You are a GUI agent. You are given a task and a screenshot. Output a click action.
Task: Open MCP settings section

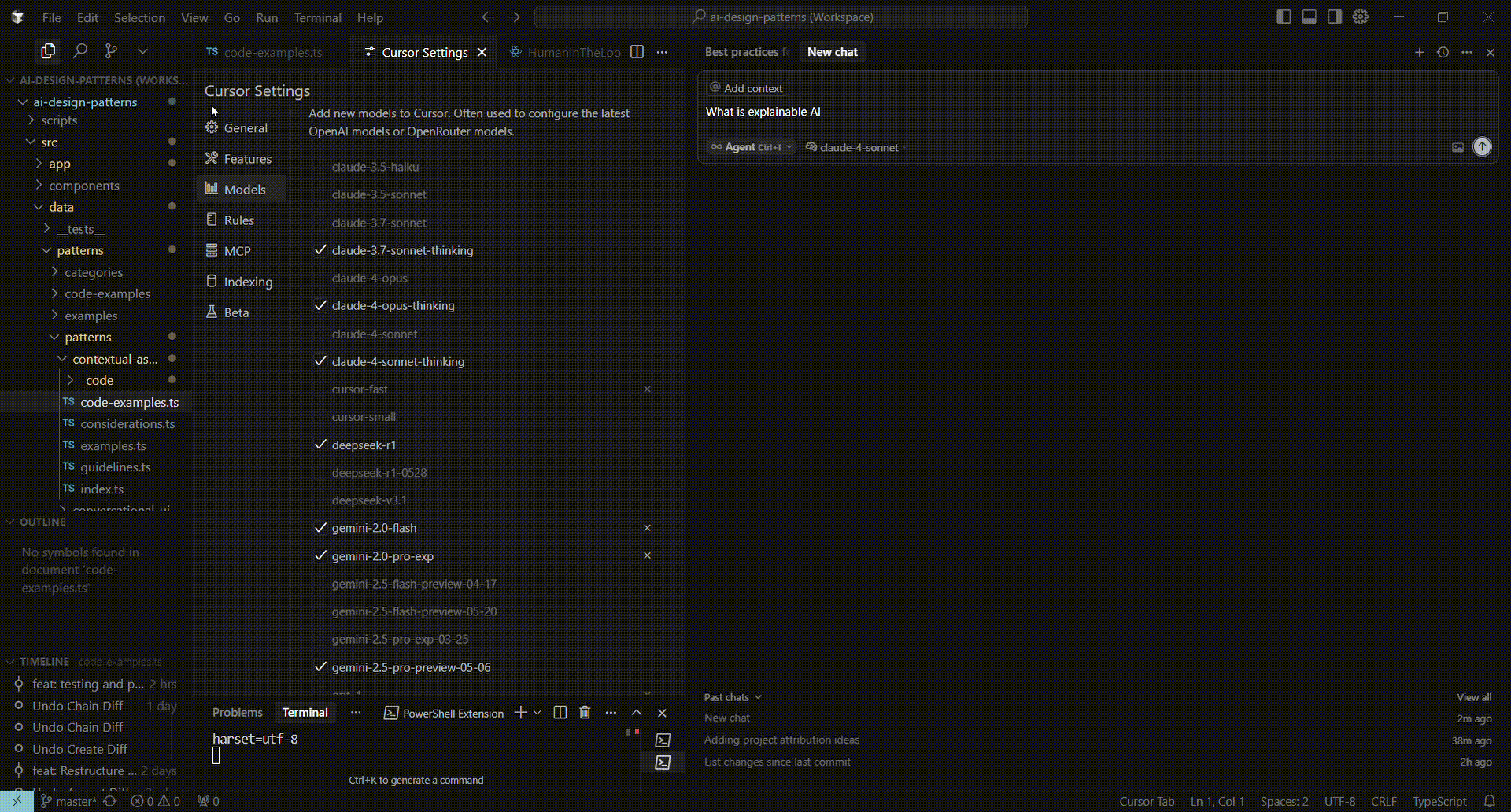(x=241, y=251)
